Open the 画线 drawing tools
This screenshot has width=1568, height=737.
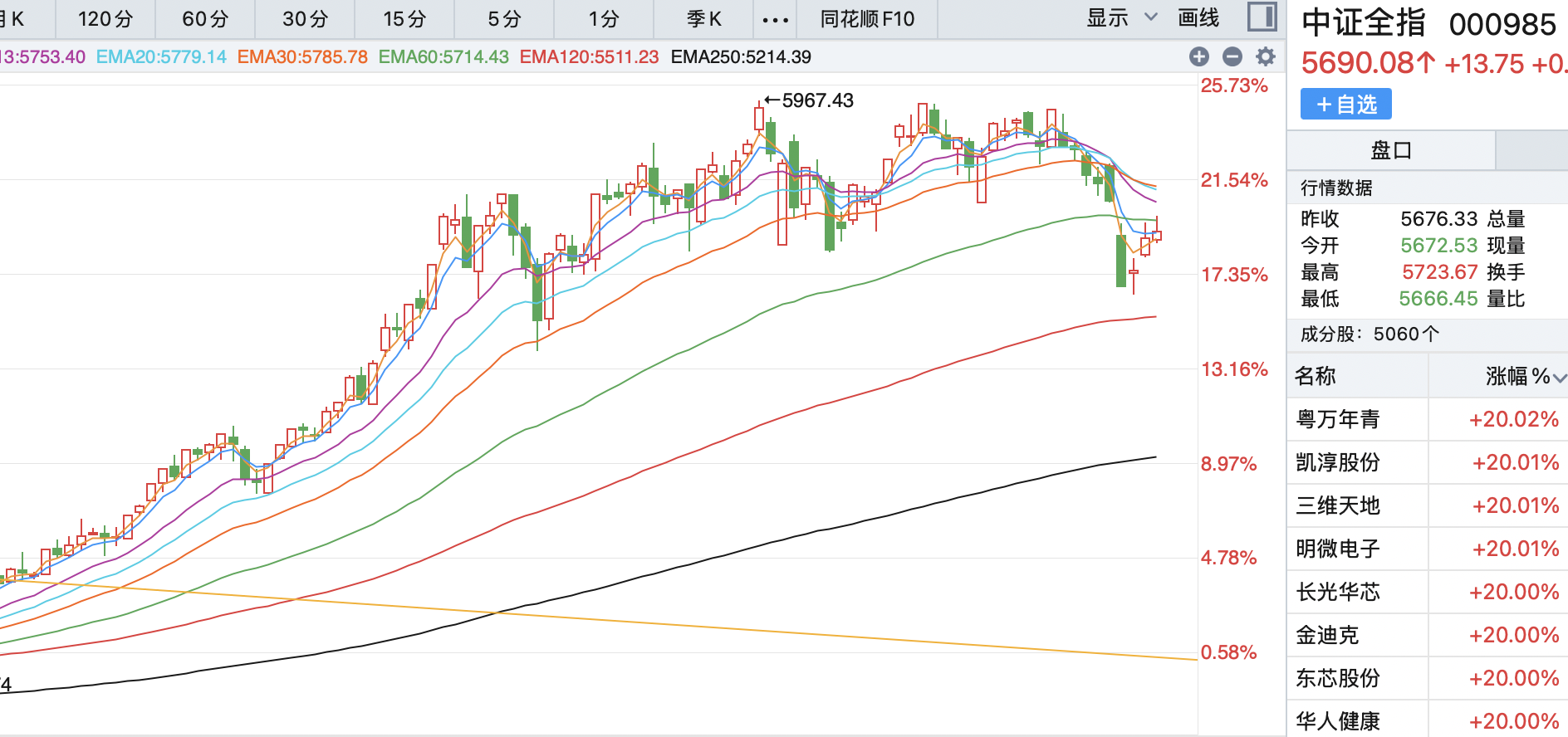click(x=1198, y=18)
